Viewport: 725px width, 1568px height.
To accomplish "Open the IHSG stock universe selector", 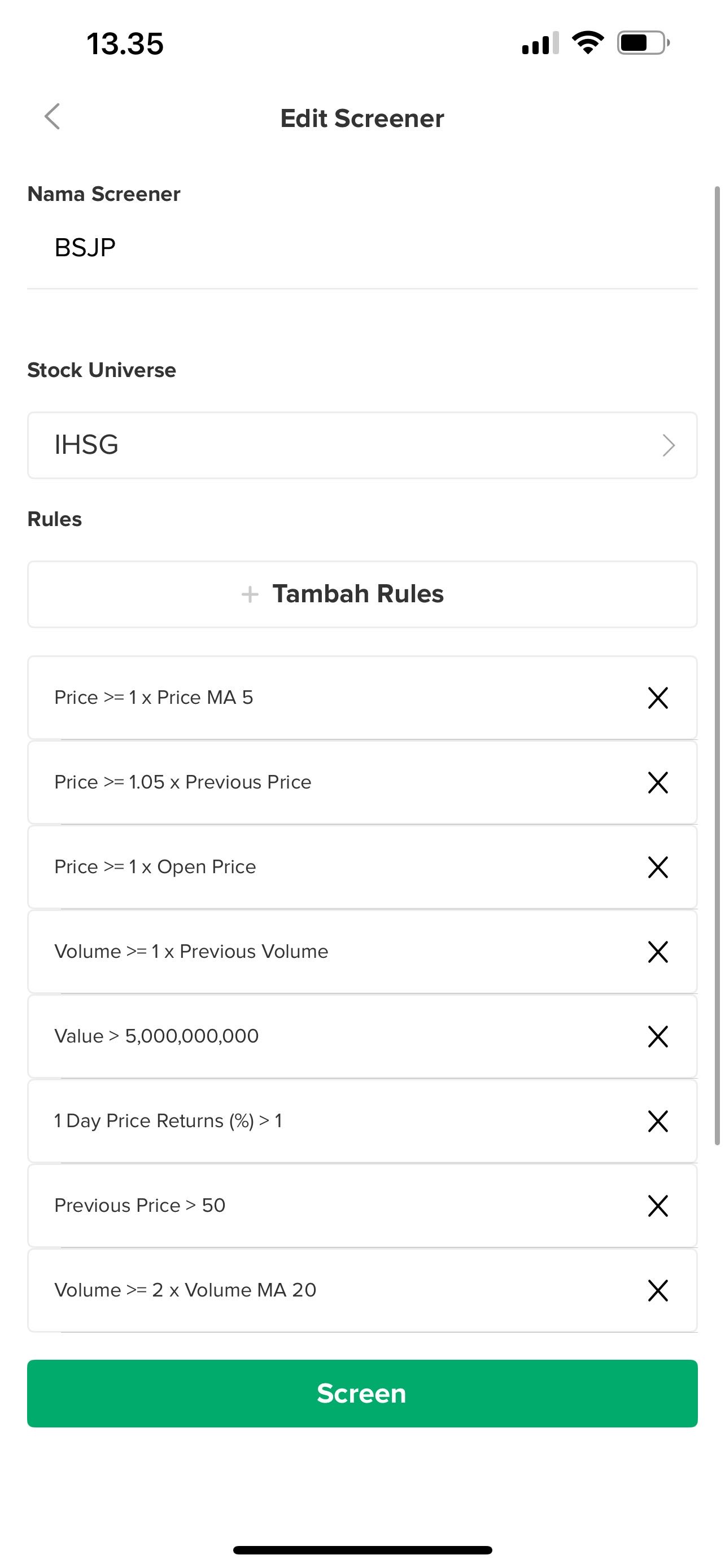I will pyautogui.click(x=361, y=445).
